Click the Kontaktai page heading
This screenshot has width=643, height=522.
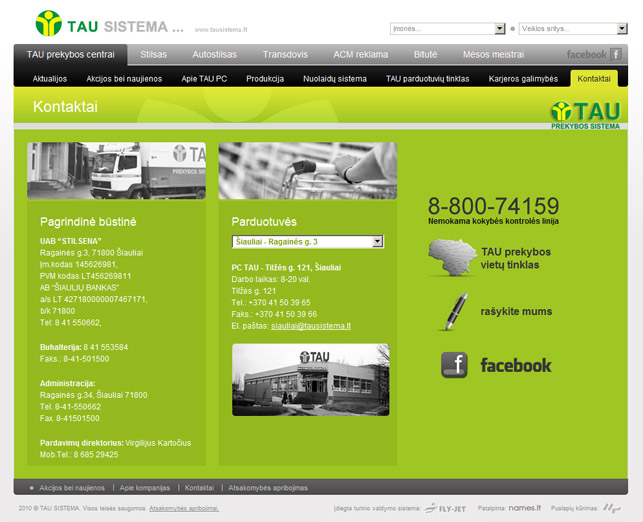(65, 107)
